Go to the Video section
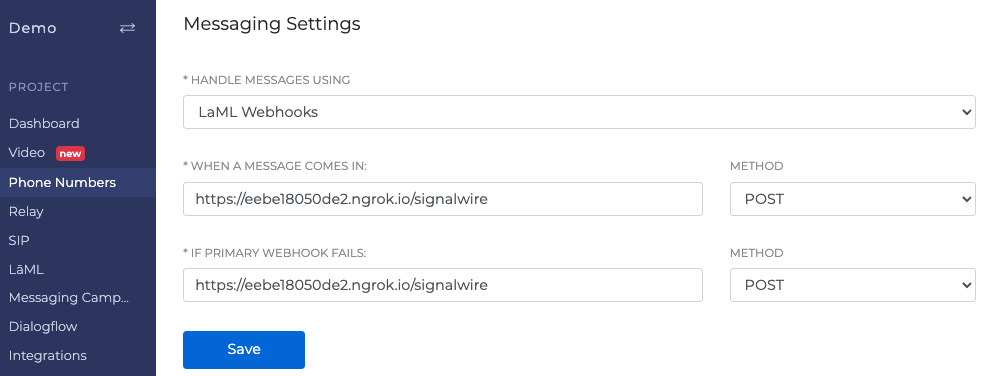The height and width of the screenshot is (376, 992). [27, 153]
